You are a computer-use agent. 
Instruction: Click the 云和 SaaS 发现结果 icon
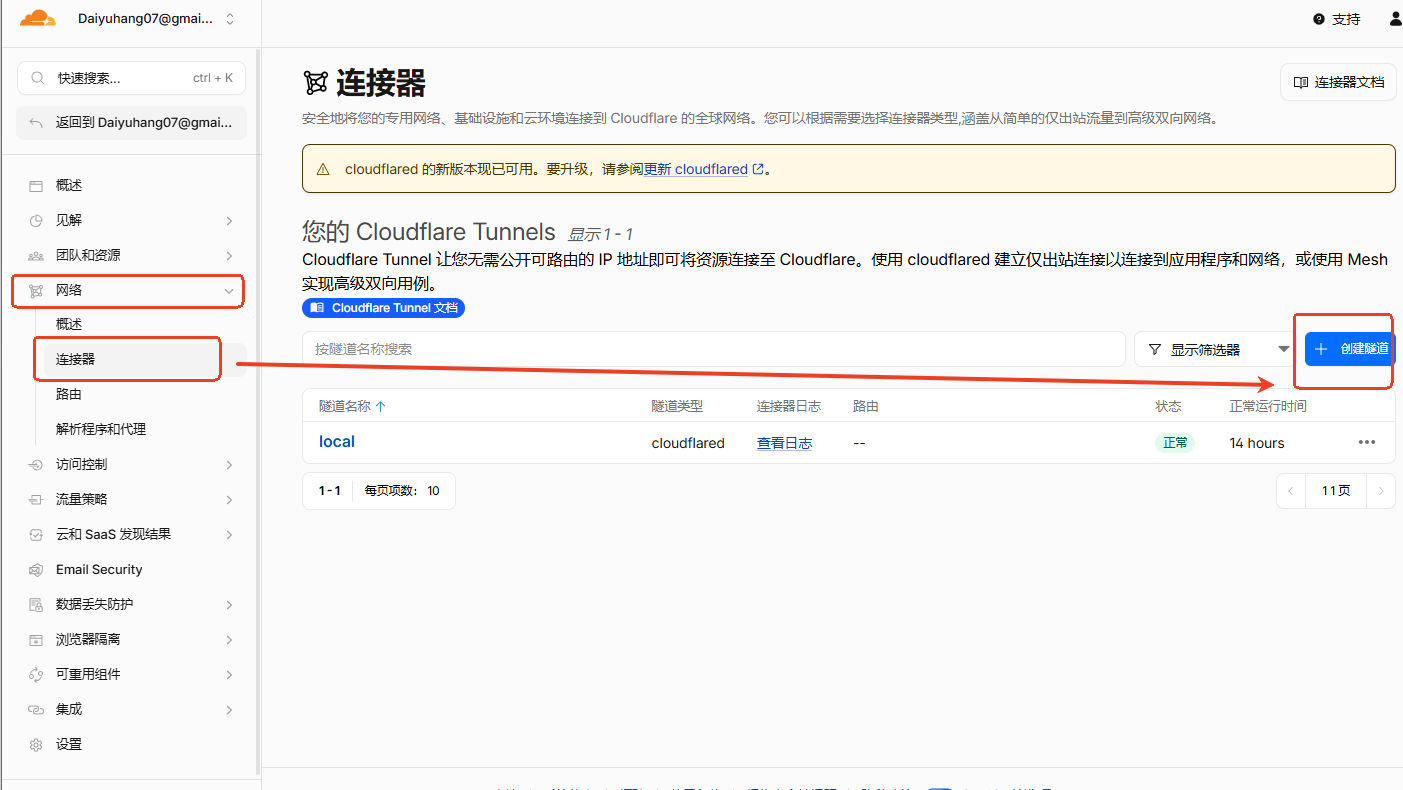click(36, 535)
